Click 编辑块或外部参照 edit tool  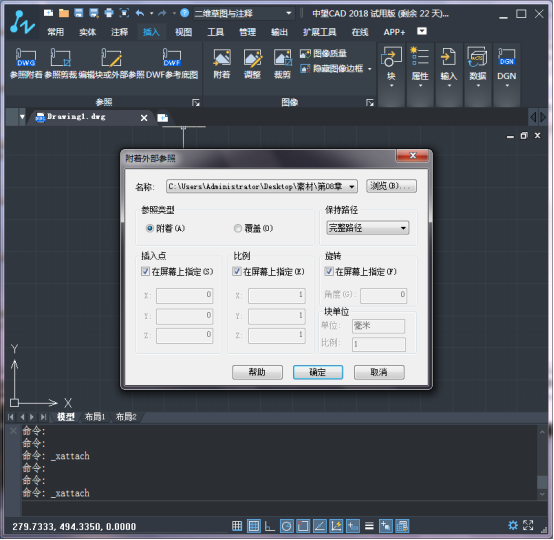point(111,64)
